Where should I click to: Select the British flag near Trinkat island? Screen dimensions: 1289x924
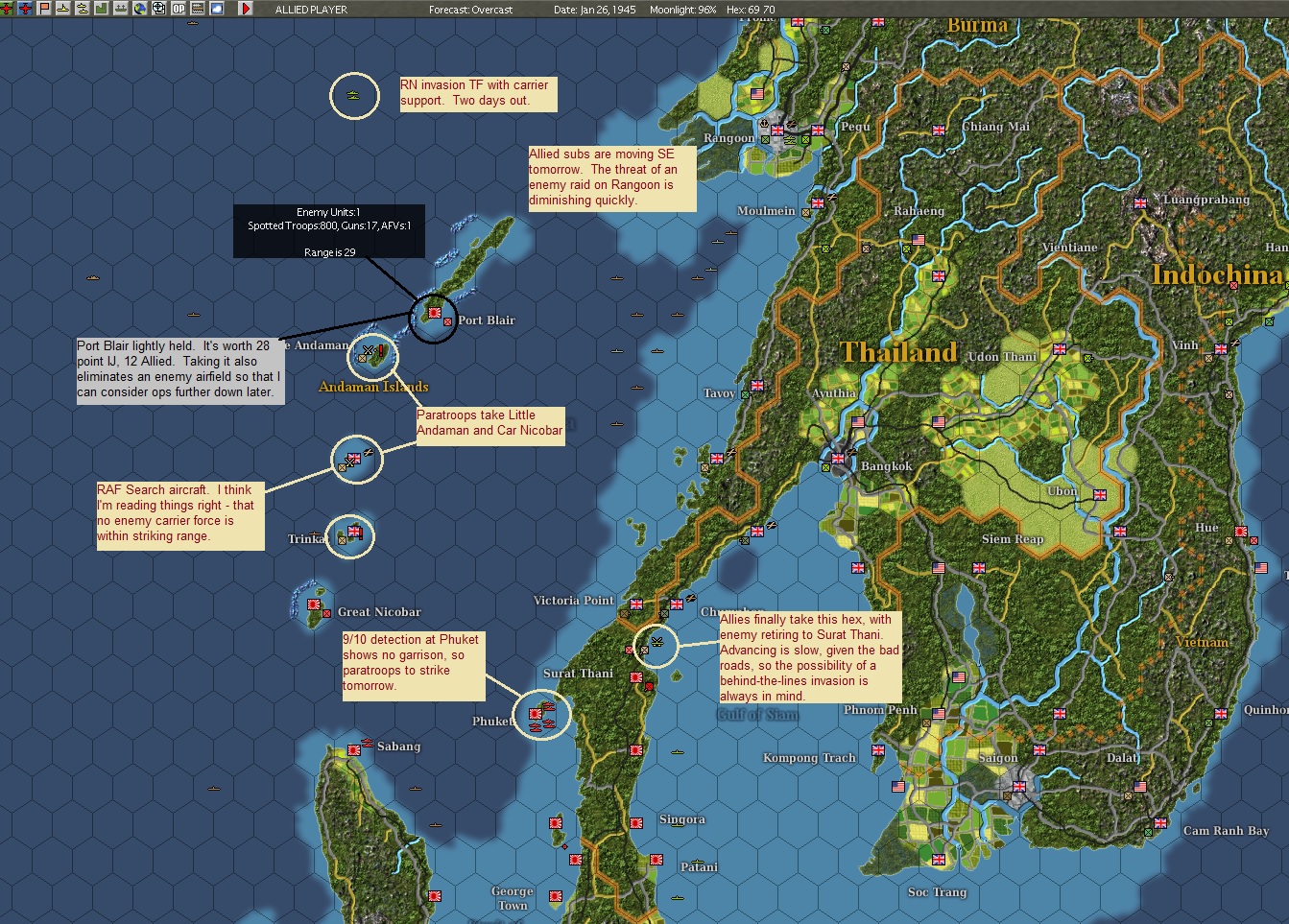[x=354, y=532]
